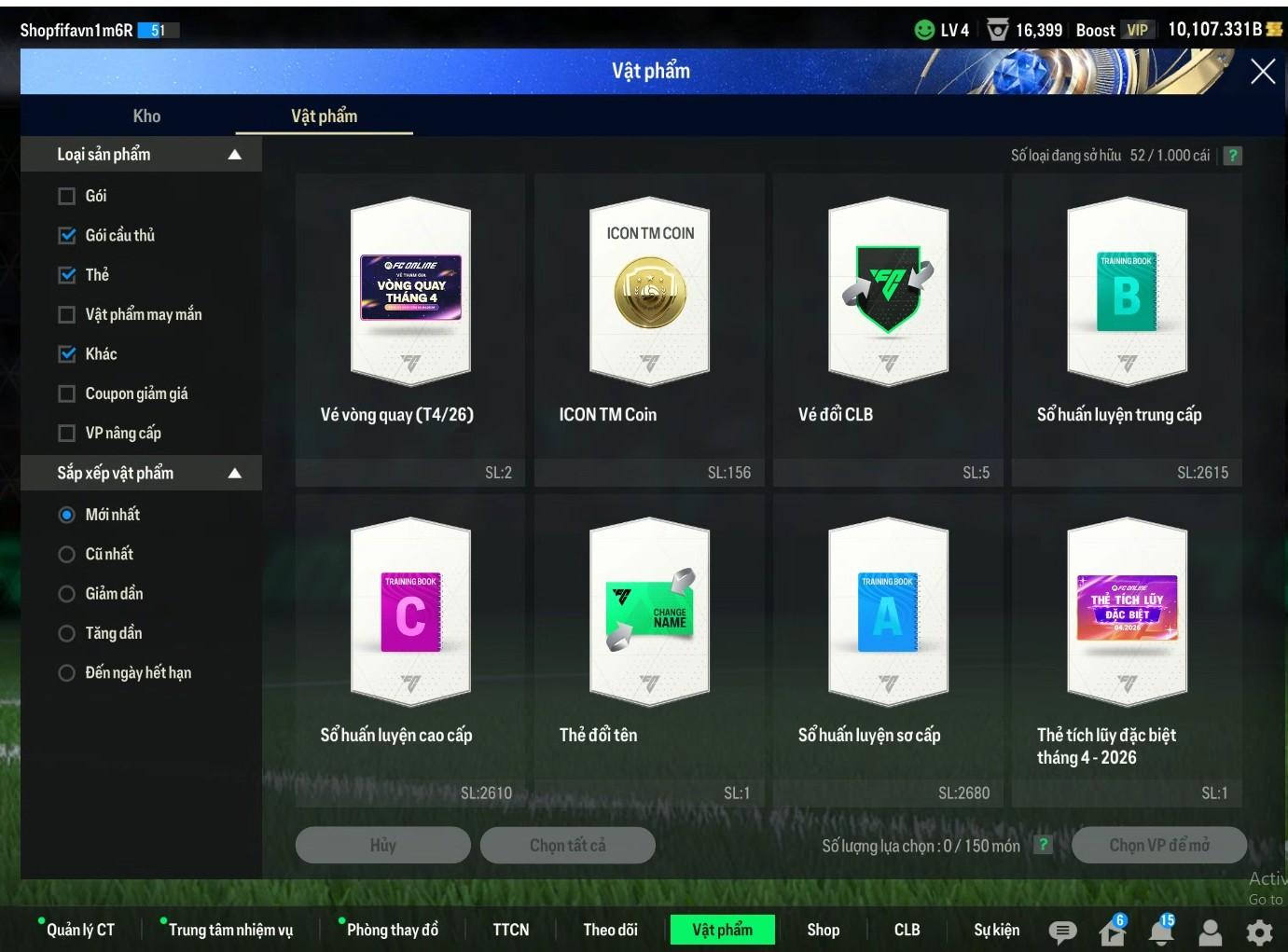Open the notification bell icon
This screenshot has height=952, width=1288.
1161,931
